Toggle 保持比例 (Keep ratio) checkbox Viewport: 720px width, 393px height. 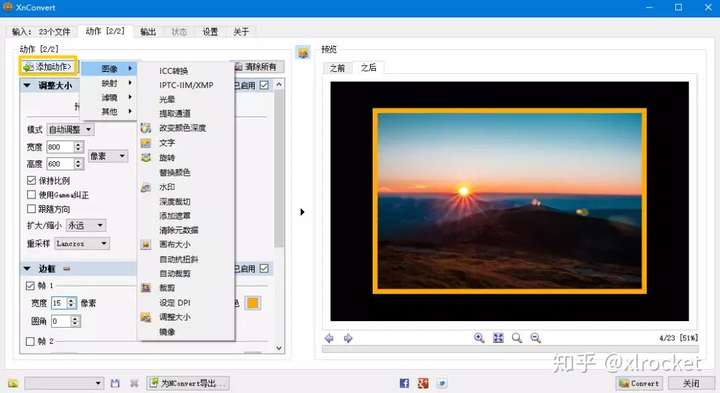31,180
